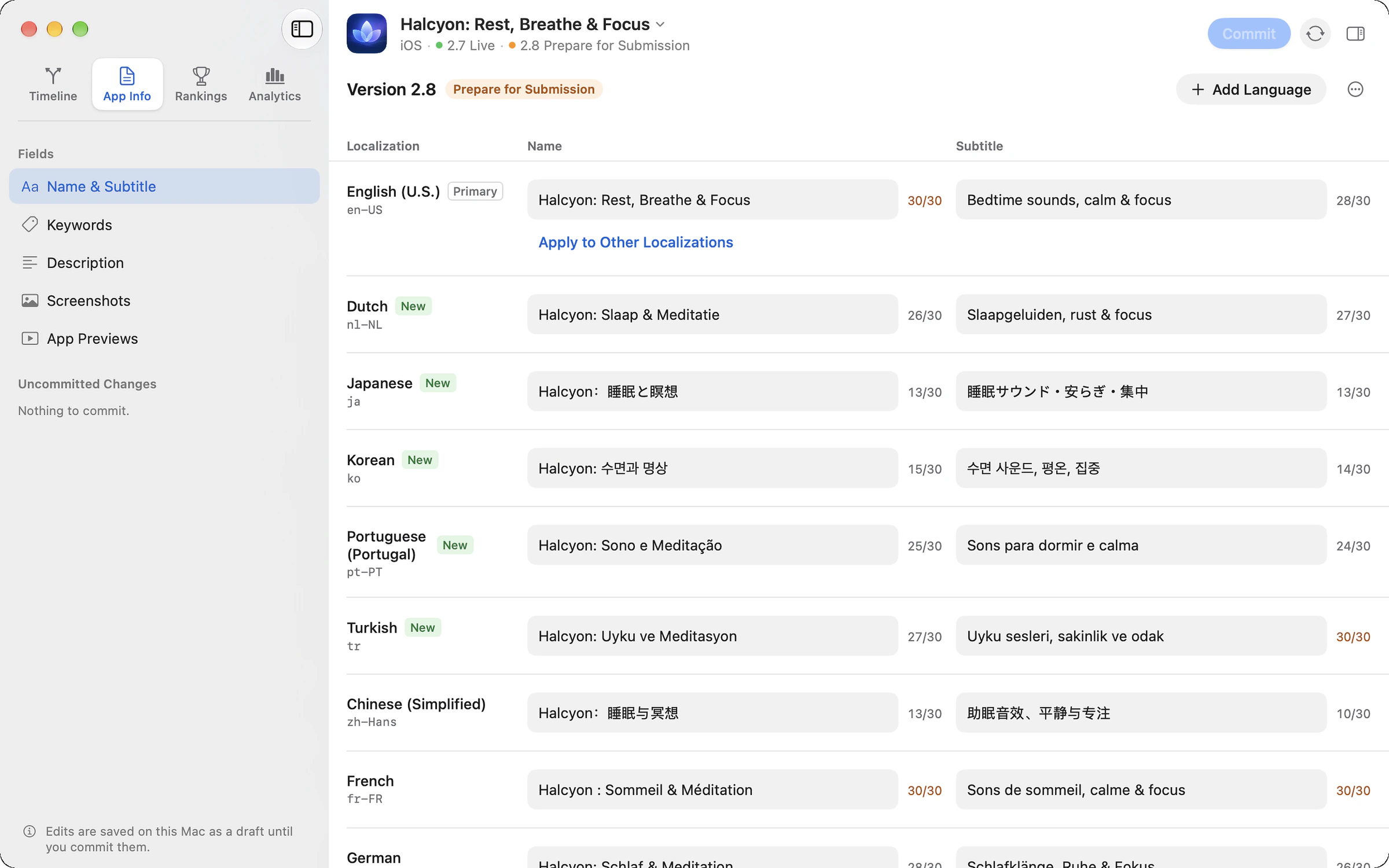Click the Prepare for Submission badge
The width and height of the screenshot is (1389, 868).
click(524, 89)
